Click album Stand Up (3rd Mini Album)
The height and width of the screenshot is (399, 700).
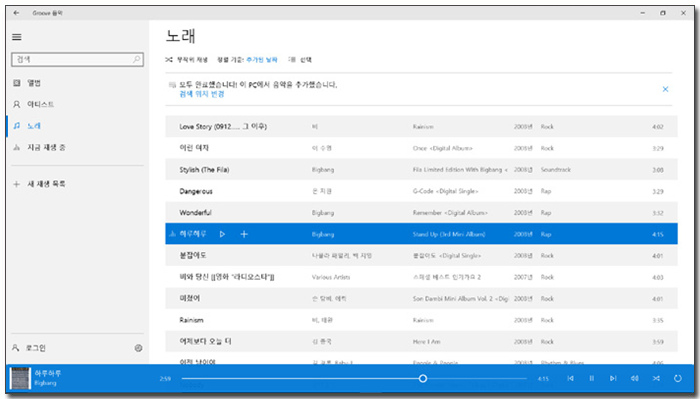click(x=449, y=234)
